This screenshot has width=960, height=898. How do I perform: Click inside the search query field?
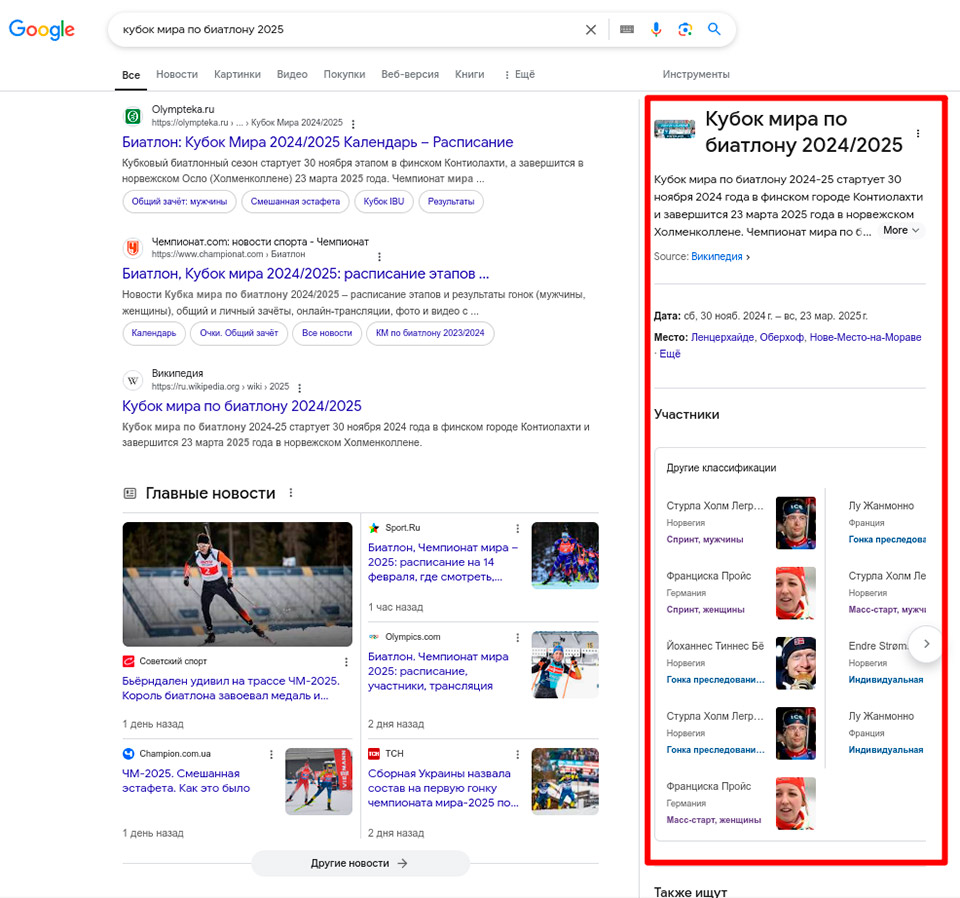[349, 29]
